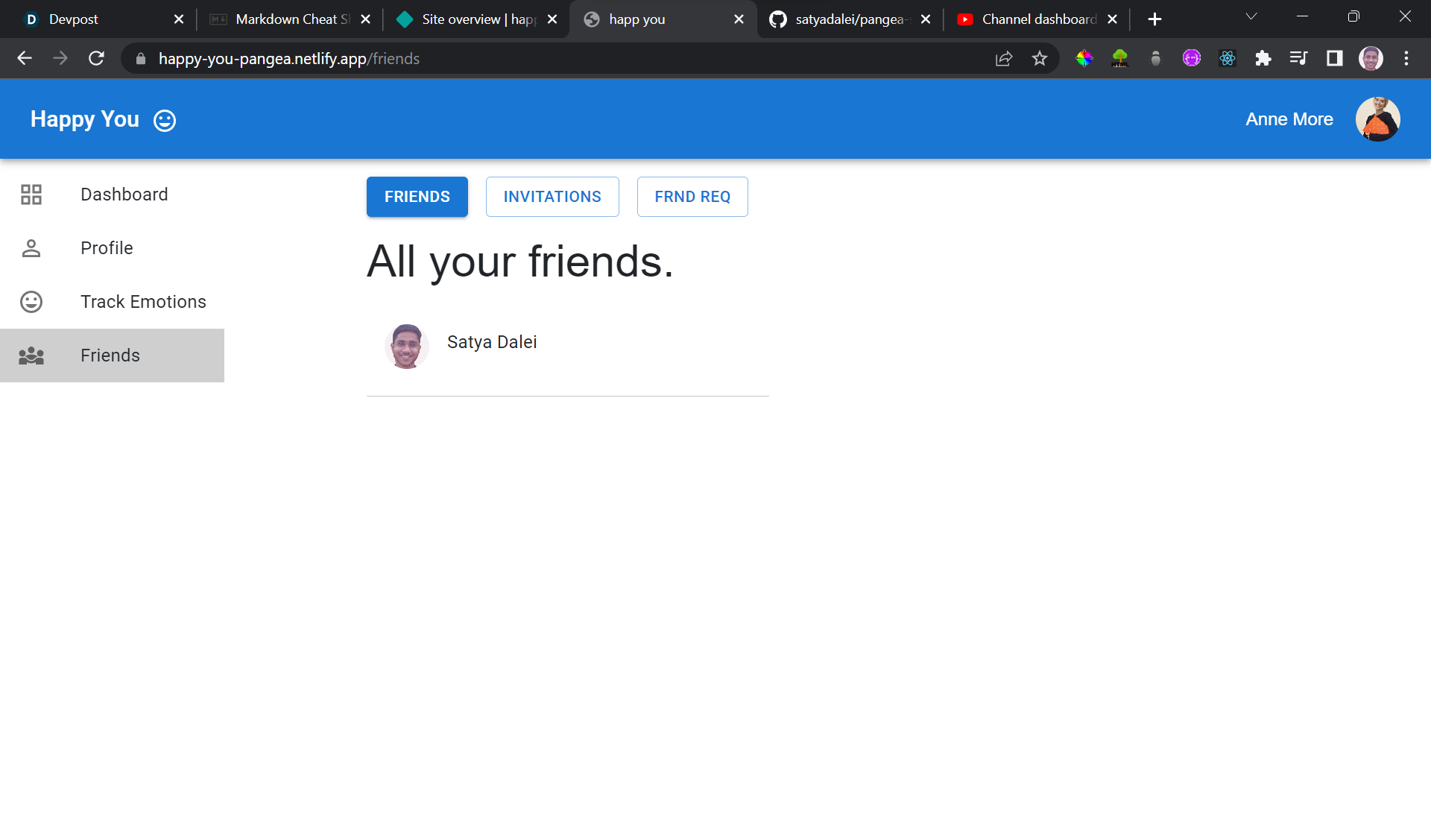Open the browser extensions puzzle icon
The height and width of the screenshot is (840, 1431).
1263,59
